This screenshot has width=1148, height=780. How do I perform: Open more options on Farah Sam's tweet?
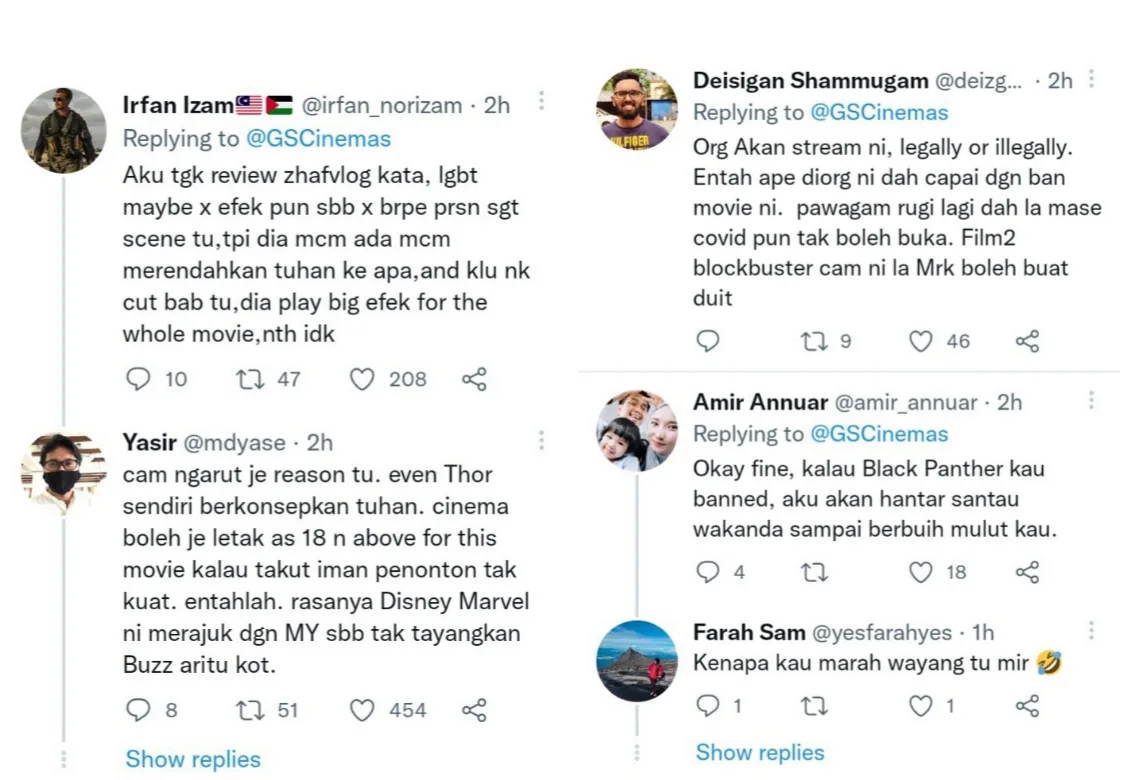pyautogui.click(x=1091, y=630)
